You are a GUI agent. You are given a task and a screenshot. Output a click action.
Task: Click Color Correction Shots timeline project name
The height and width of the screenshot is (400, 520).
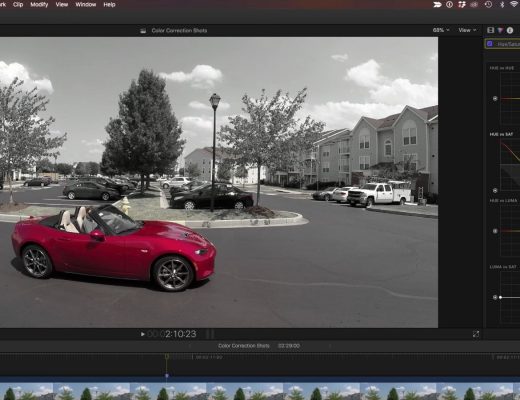pos(244,346)
